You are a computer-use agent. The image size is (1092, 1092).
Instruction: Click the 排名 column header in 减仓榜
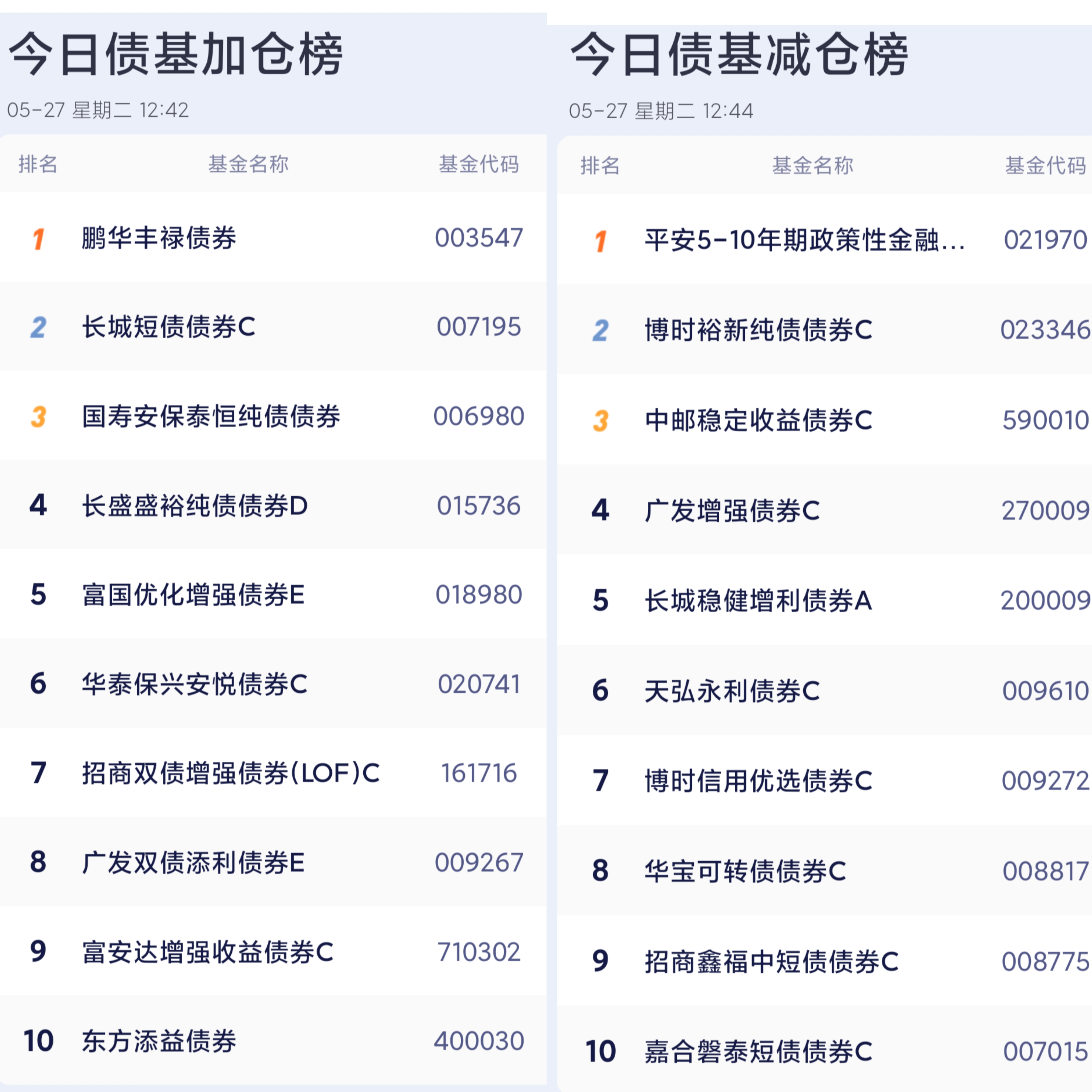coord(600,166)
